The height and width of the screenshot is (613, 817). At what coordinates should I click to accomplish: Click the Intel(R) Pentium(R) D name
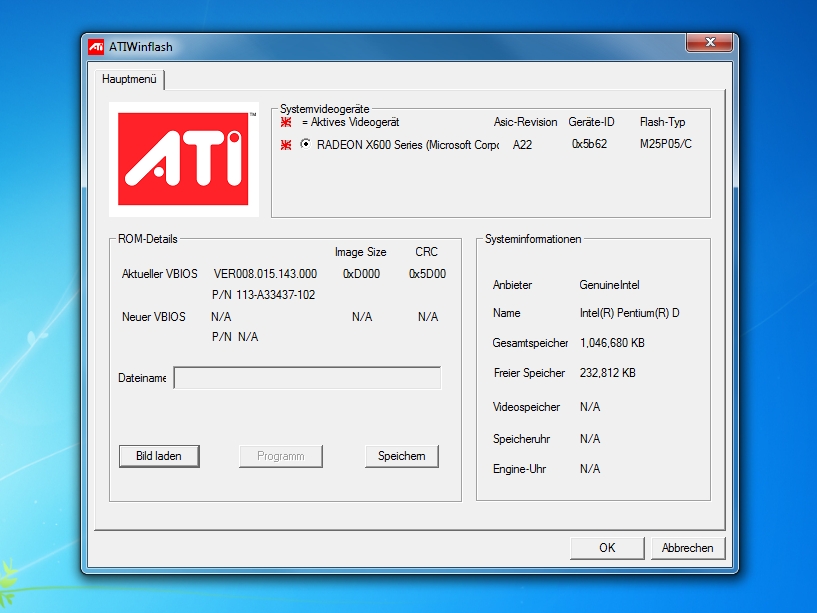click(629, 313)
